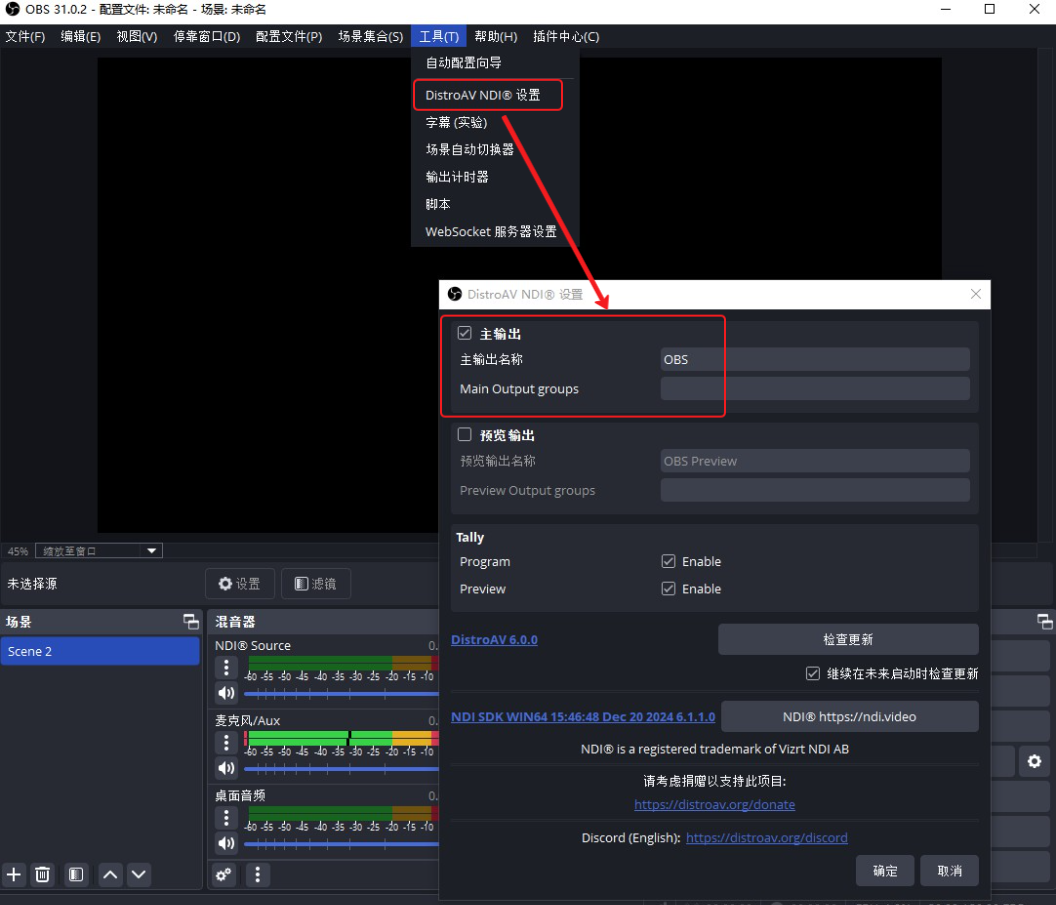Image resolution: width=1056 pixels, height=905 pixels.
Task: Click the Main Output groups input field
Action: [815, 389]
